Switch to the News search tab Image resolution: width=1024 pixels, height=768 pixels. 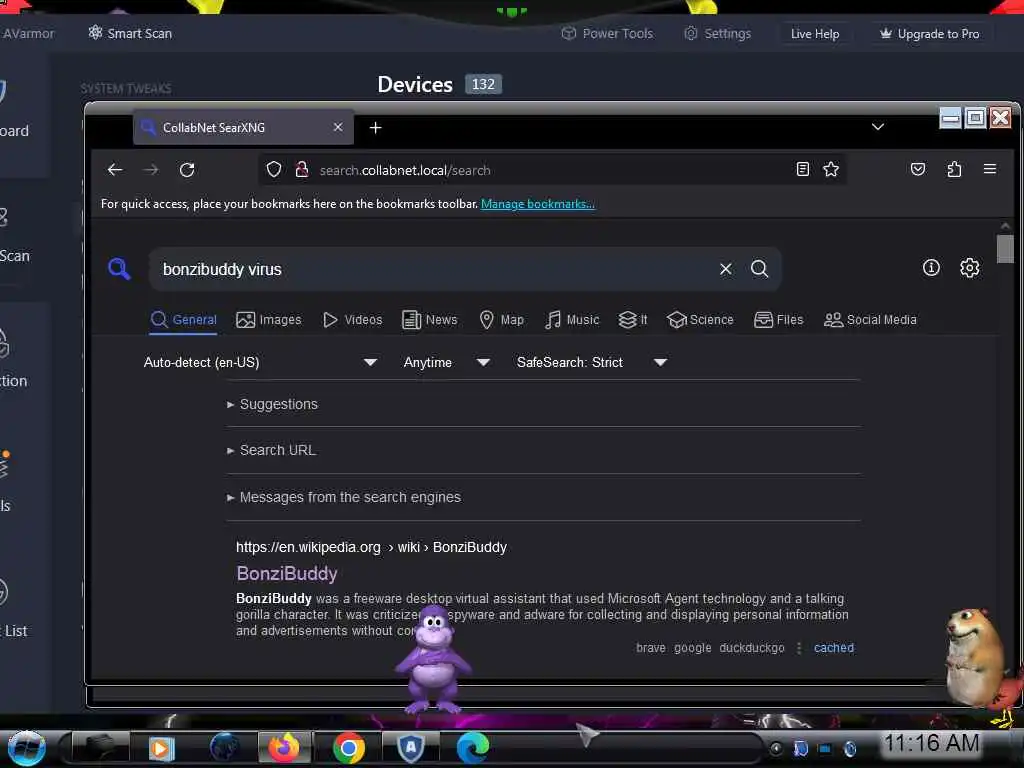click(430, 320)
